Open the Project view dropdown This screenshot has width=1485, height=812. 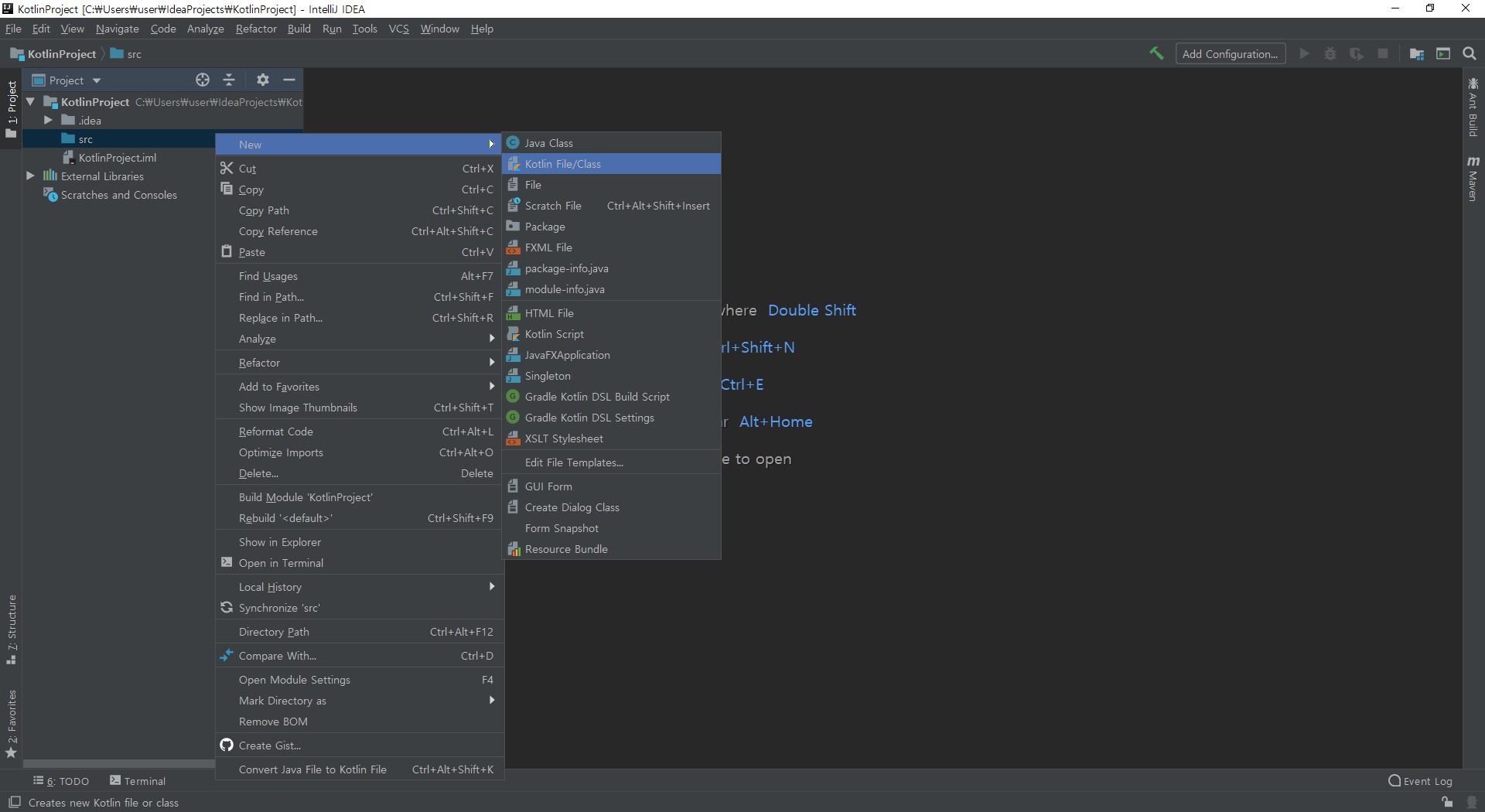pyautogui.click(x=67, y=80)
